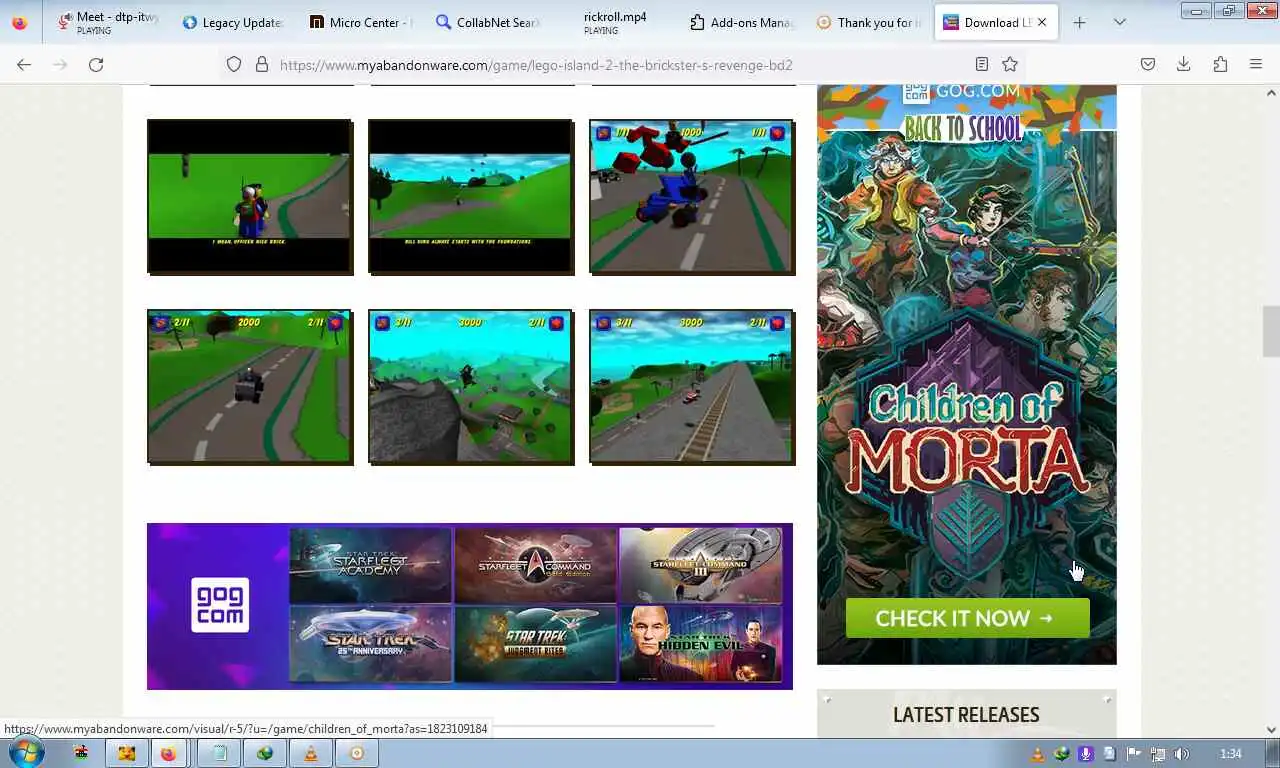Open the Action Center flag tray icon

point(1133,754)
